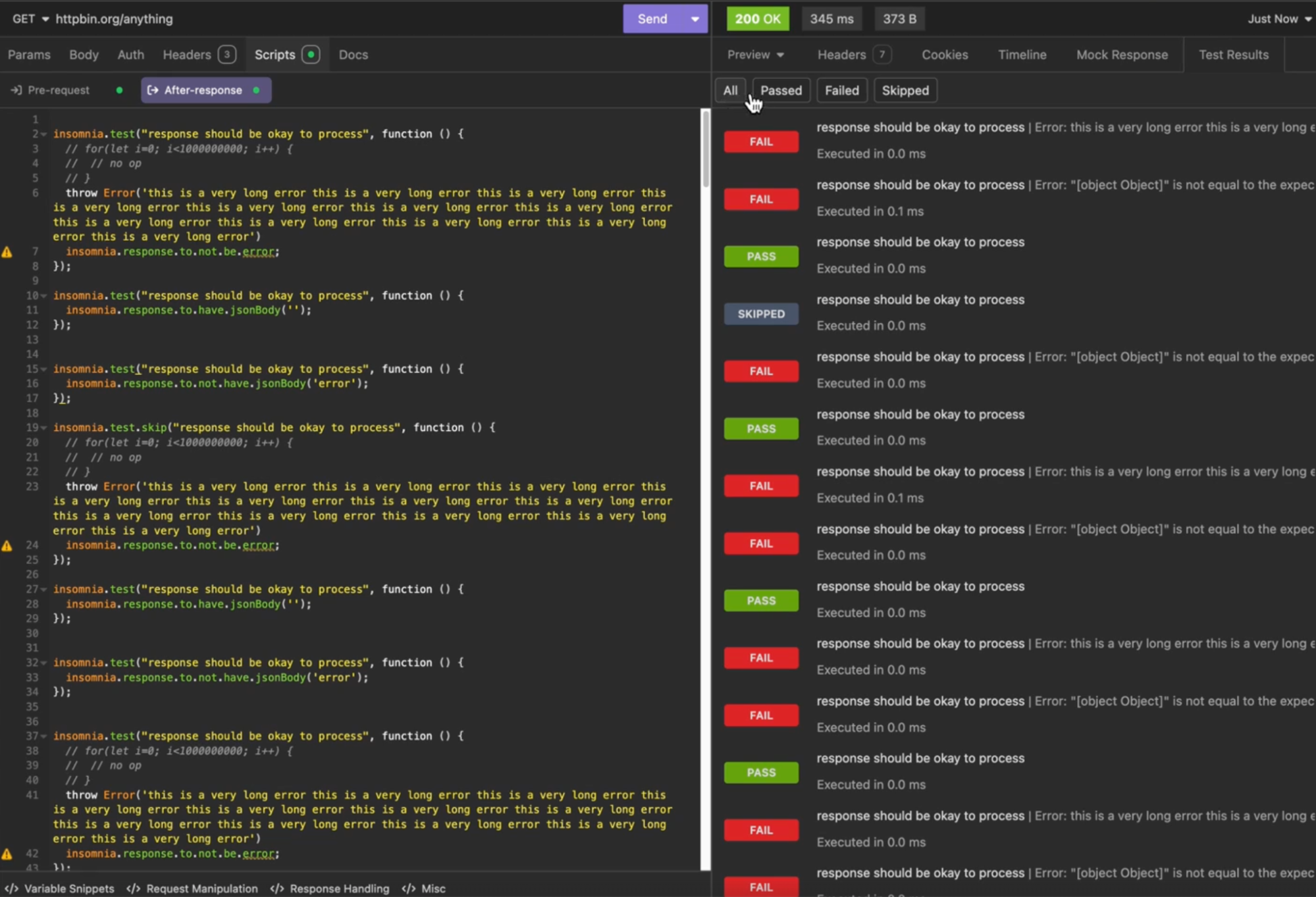Open the Send button dropdown arrow
The height and width of the screenshot is (897, 1316).
pyautogui.click(x=694, y=18)
